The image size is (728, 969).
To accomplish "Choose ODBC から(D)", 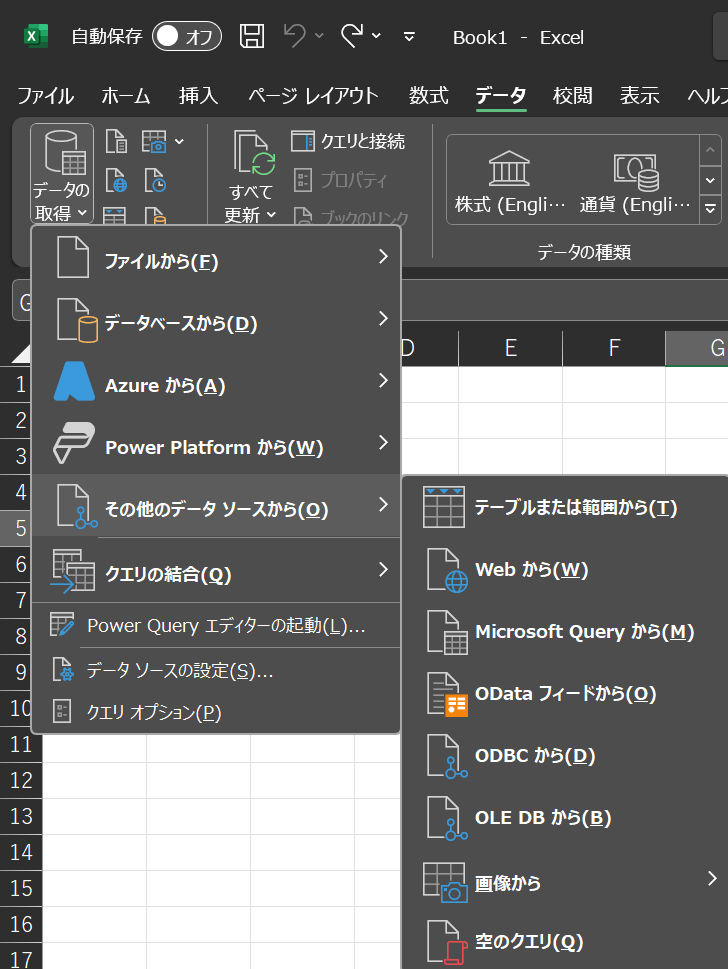I will pyautogui.click(x=565, y=755).
